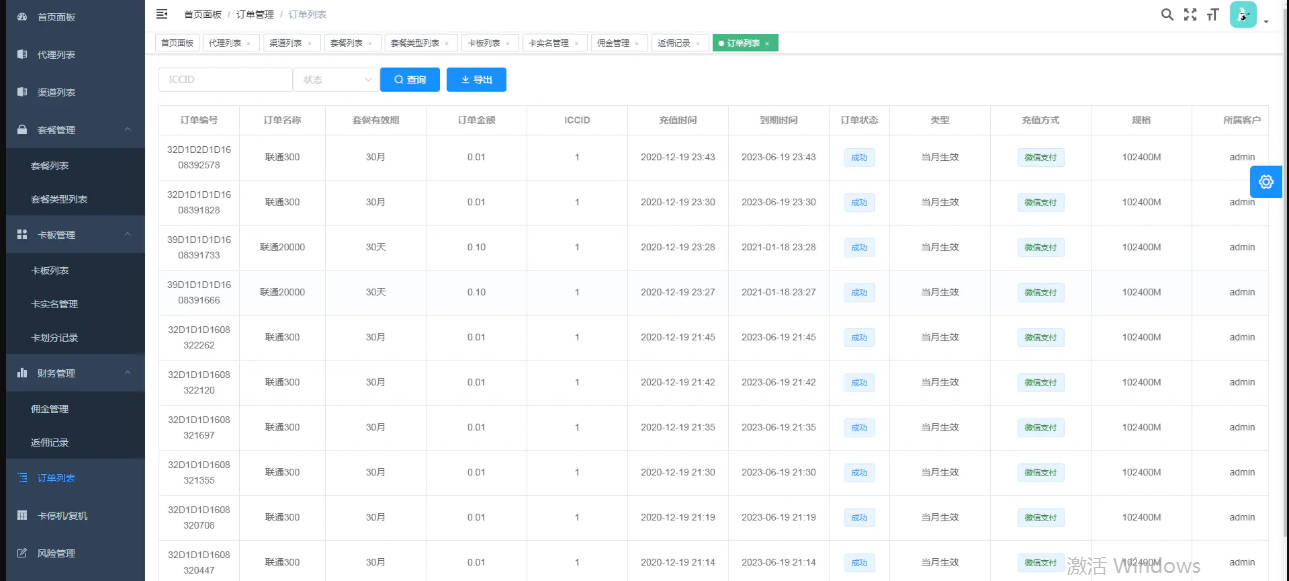Open the floating blue settings gear

click(1266, 181)
